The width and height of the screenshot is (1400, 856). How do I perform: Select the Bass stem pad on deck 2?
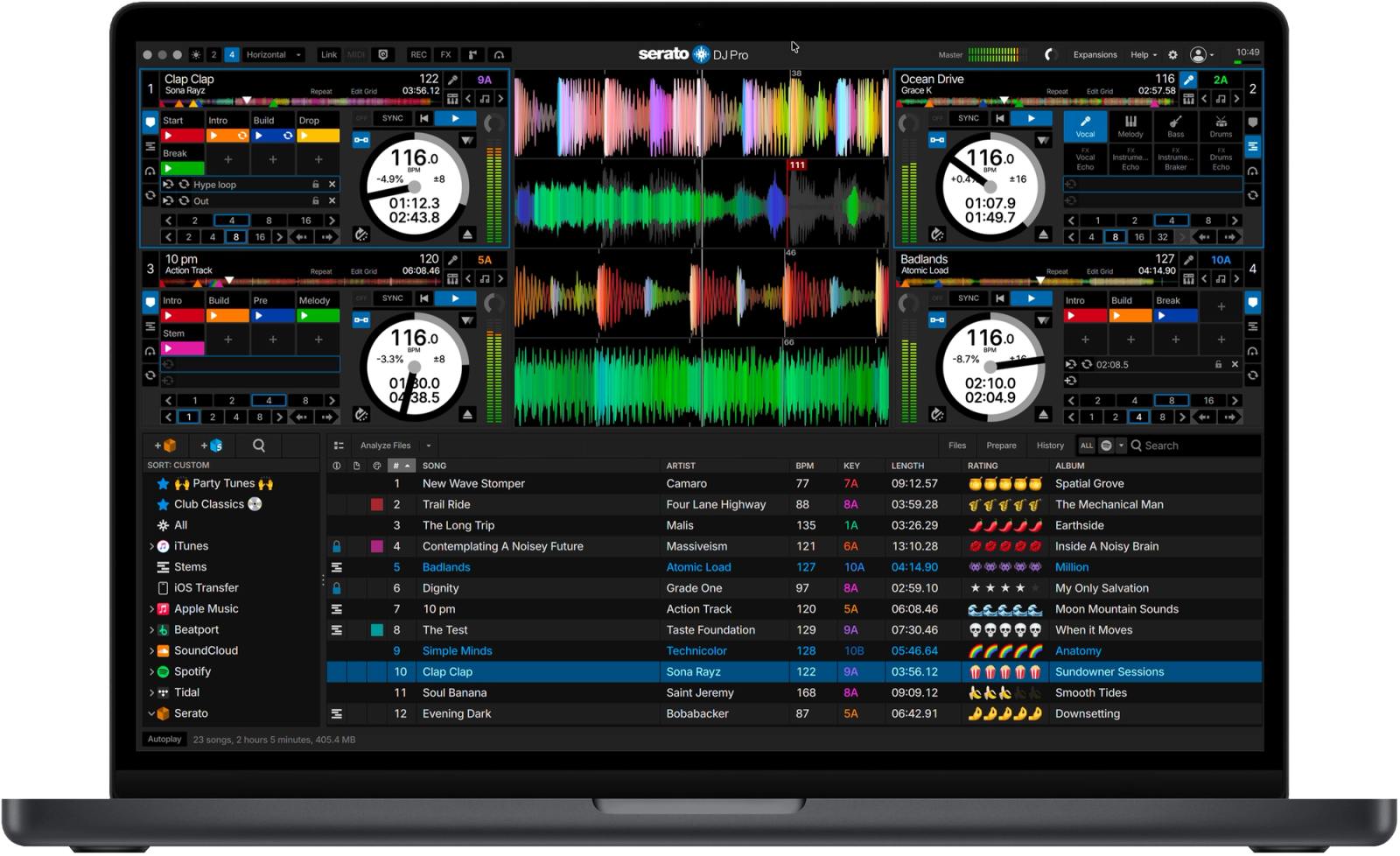pos(1176,126)
